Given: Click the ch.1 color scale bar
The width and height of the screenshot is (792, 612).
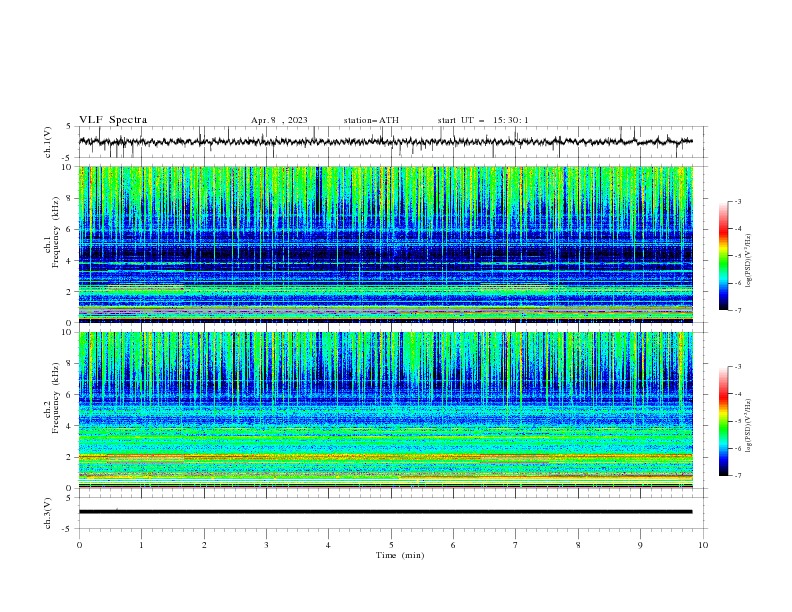Looking at the screenshot, I should (724, 256).
